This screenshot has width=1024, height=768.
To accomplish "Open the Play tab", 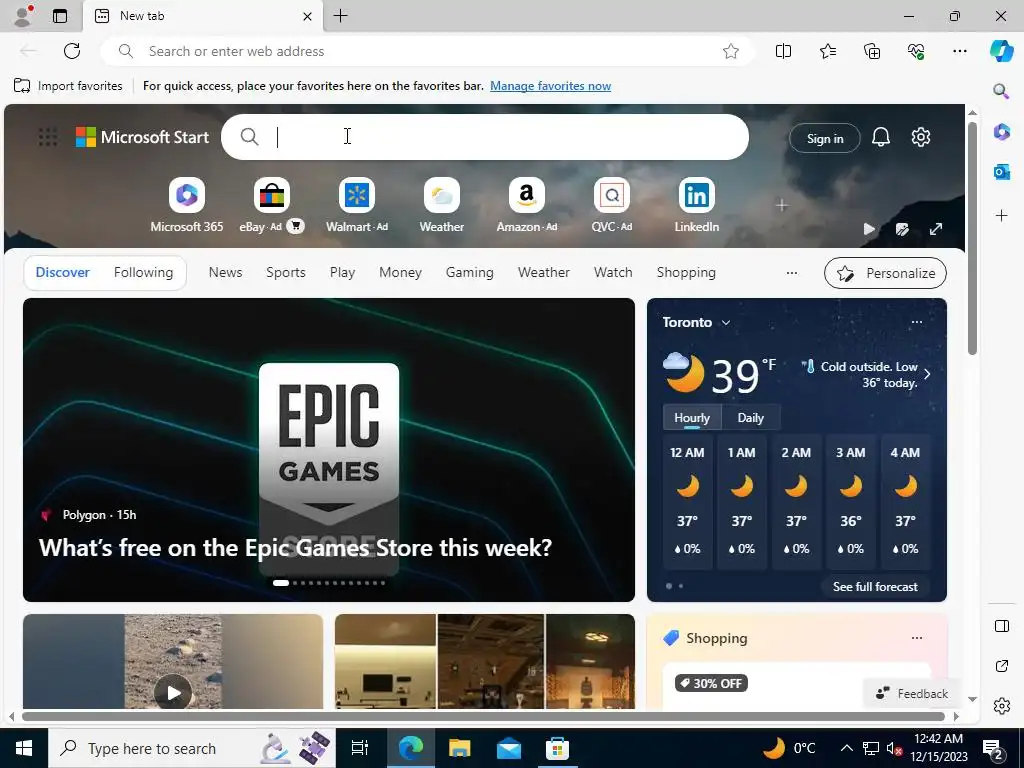I will point(342,272).
